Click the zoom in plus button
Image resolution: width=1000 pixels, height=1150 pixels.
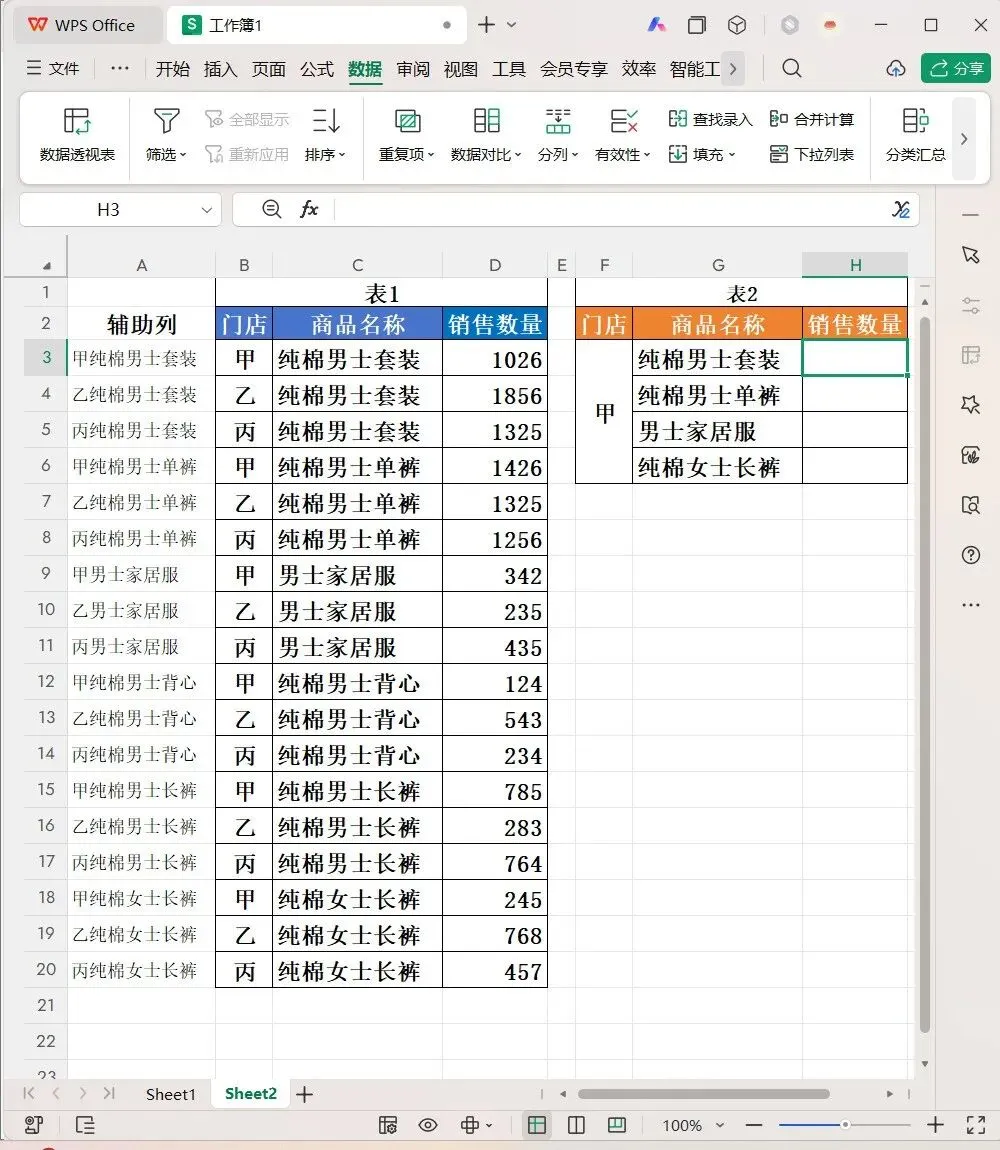[x=935, y=1124]
